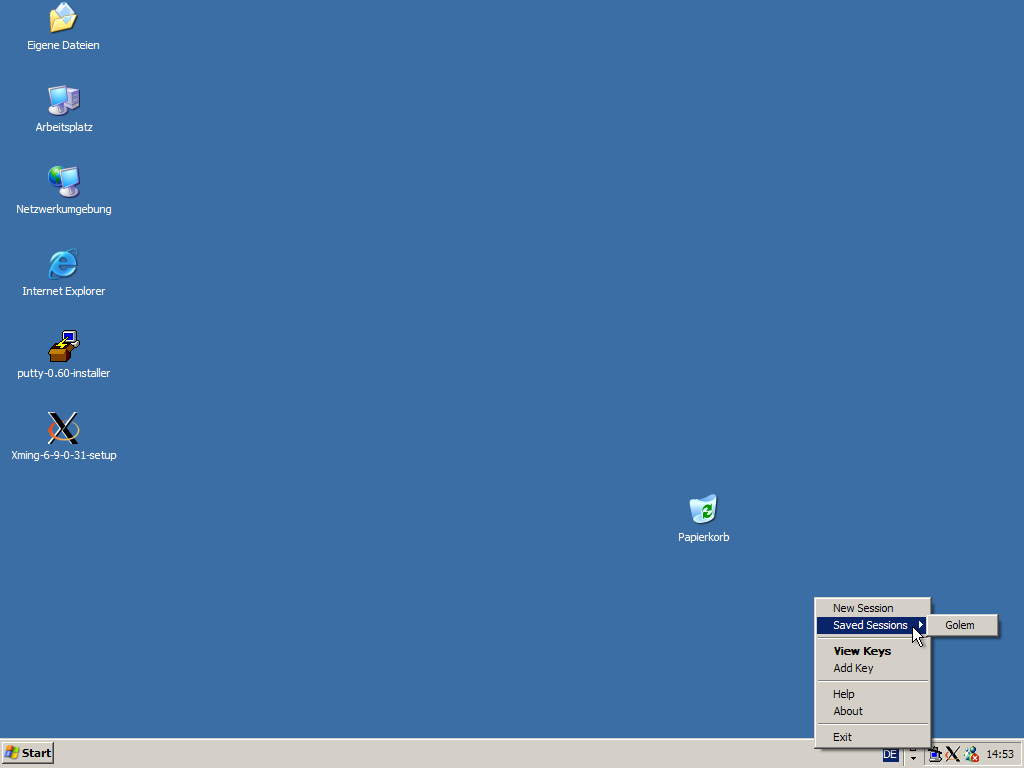Click the Windows Messenger tray icon
Screen dimensions: 1024x768
[x=971, y=754]
